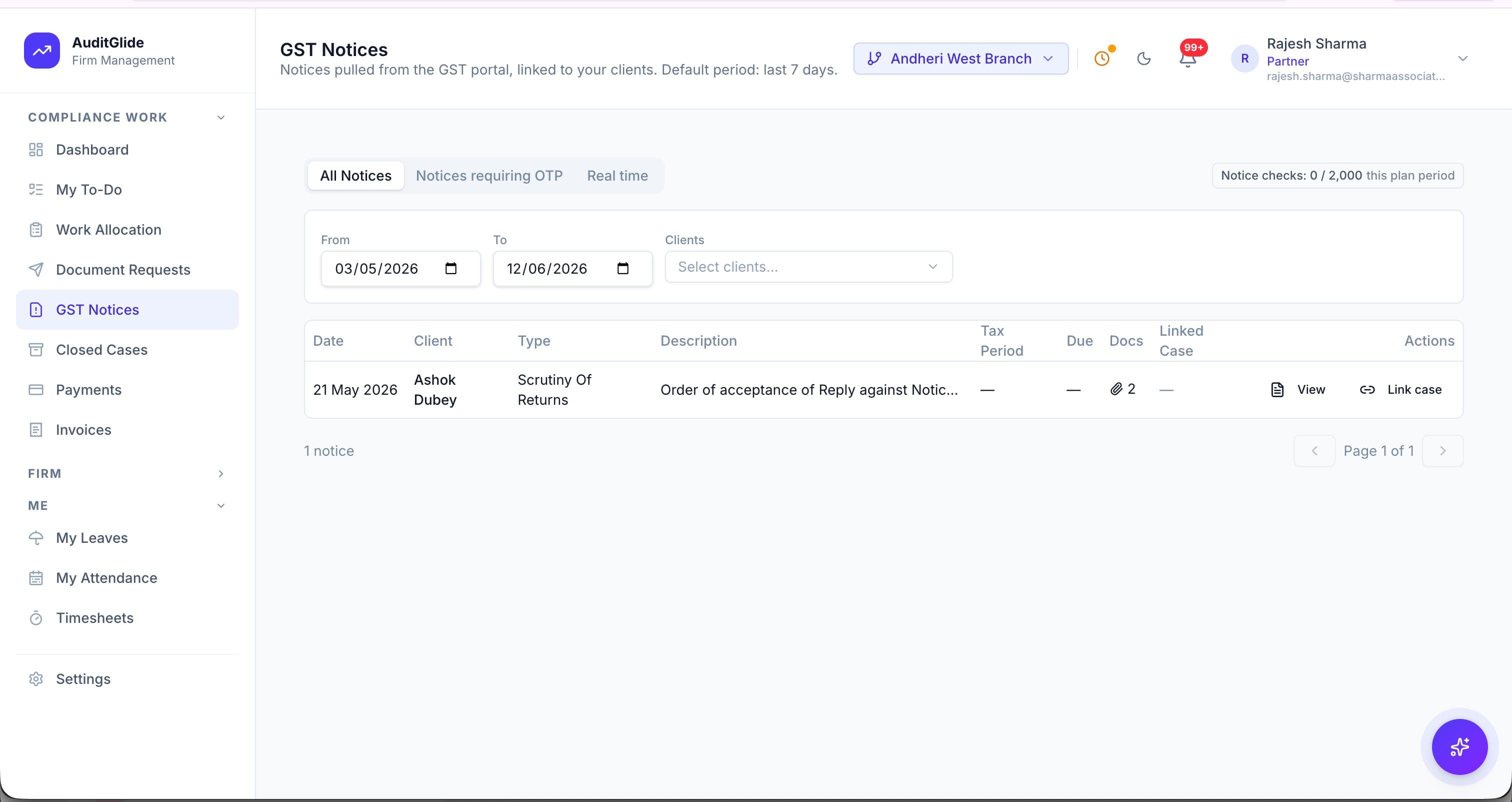The height and width of the screenshot is (802, 1512).
Task: Click the My Attendance calendar icon
Action: point(36,577)
